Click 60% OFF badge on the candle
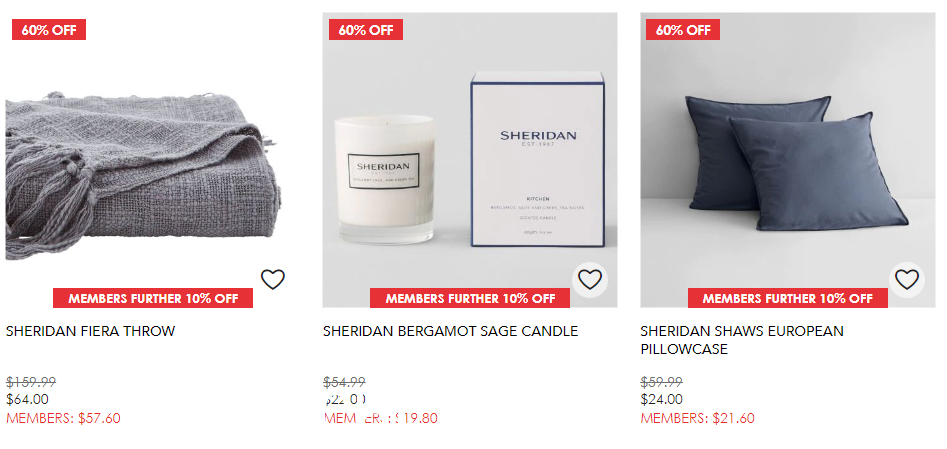Viewport: 947px width, 449px height. pos(366,30)
